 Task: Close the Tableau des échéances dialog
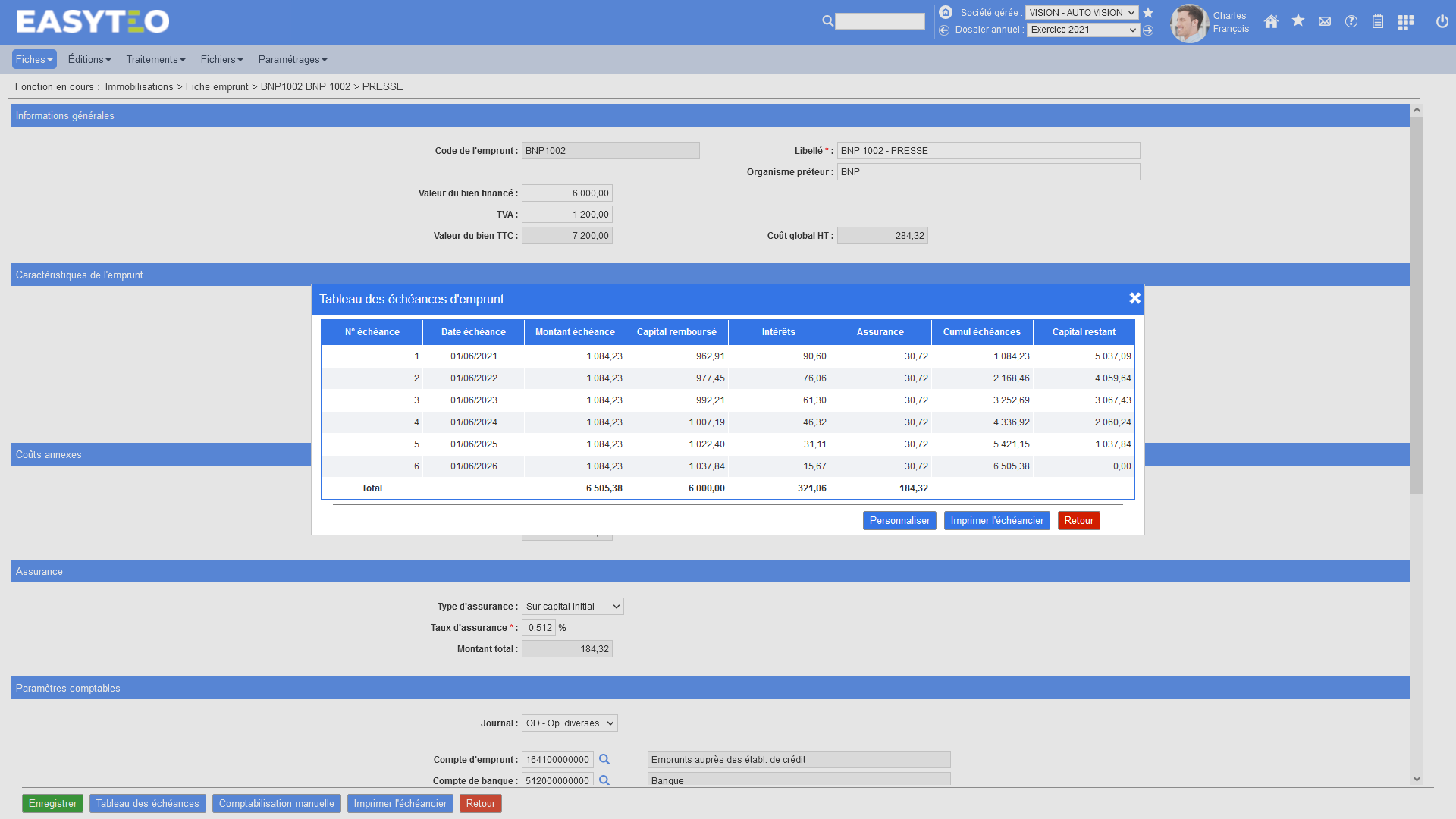click(1134, 299)
